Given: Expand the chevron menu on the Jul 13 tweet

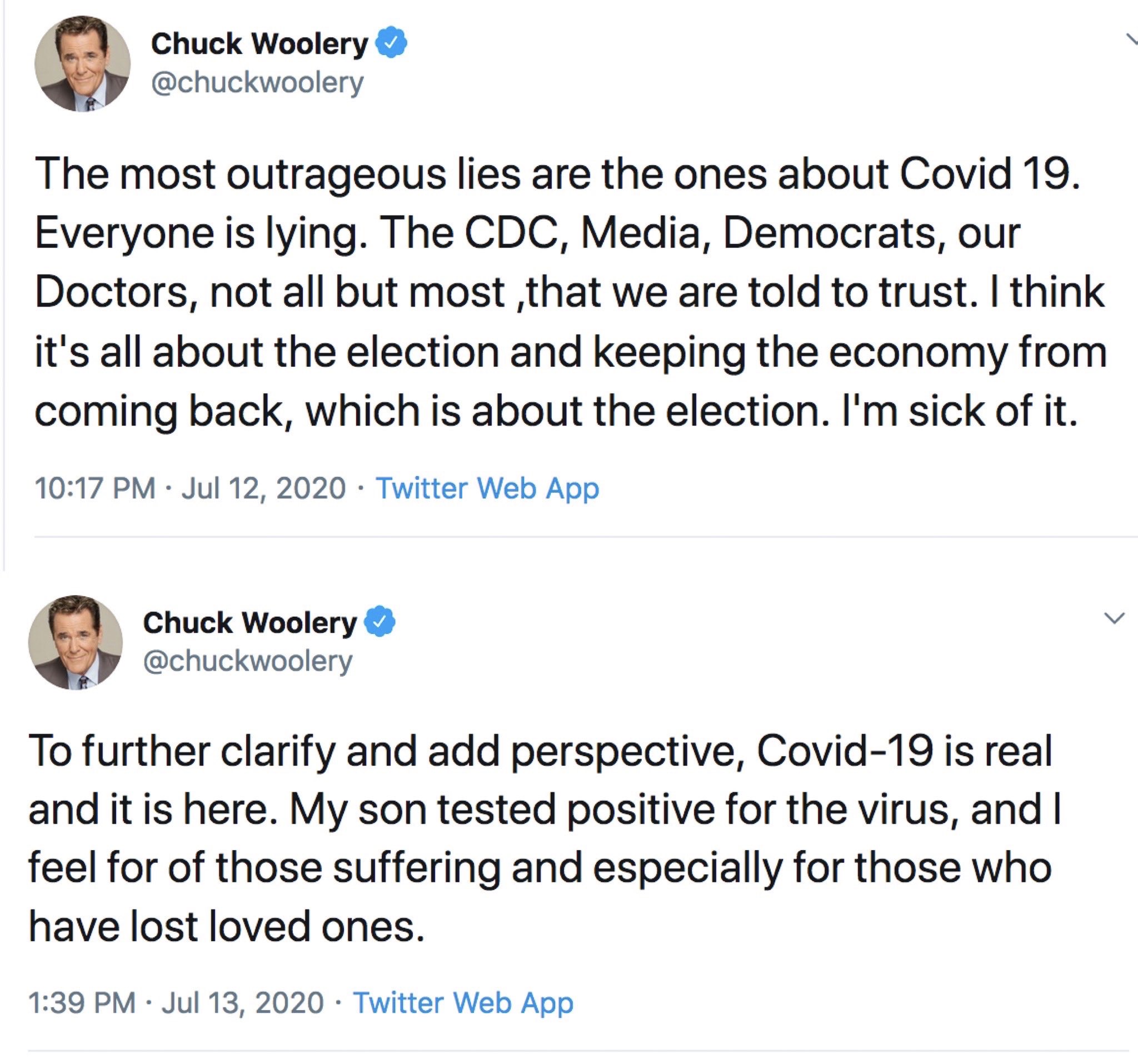Looking at the screenshot, I should 1114,618.
